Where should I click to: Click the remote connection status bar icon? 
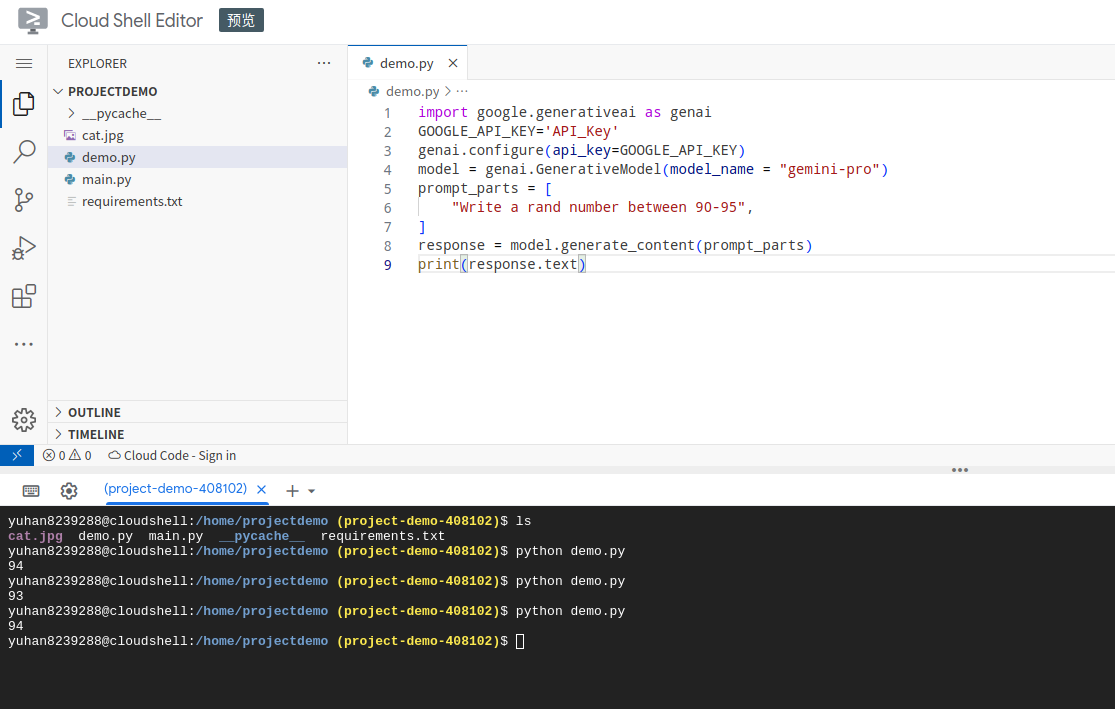16,455
